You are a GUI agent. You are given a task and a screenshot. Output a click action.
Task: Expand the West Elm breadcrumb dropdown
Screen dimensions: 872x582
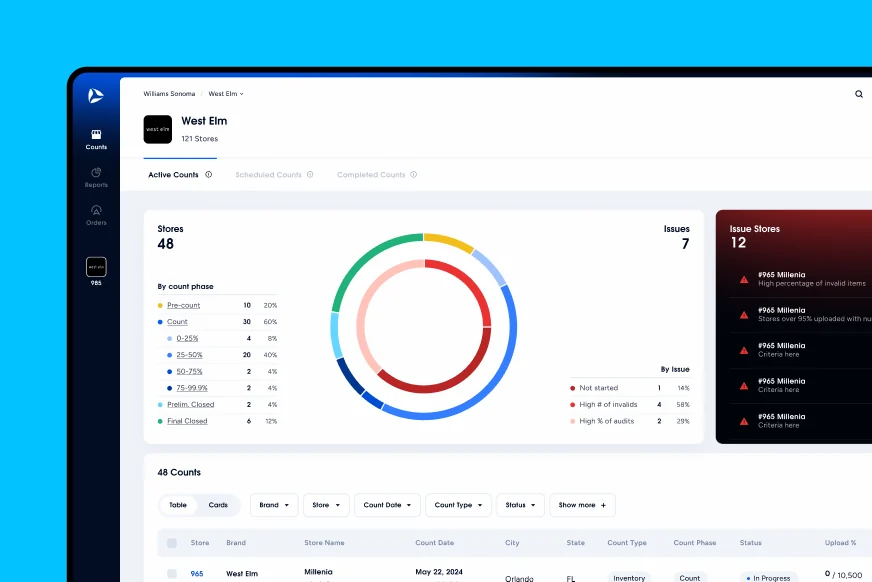pyautogui.click(x=226, y=94)
